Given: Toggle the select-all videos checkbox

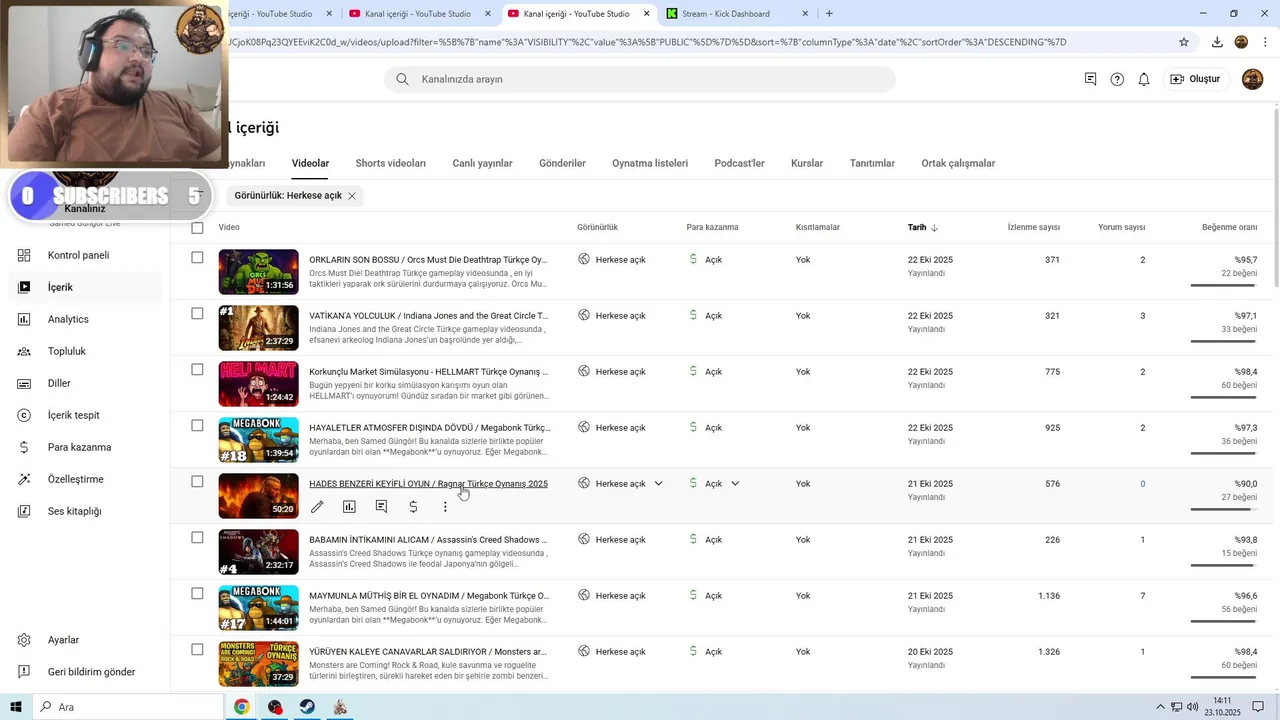Looking at the screenshot, I should point(197,228).
